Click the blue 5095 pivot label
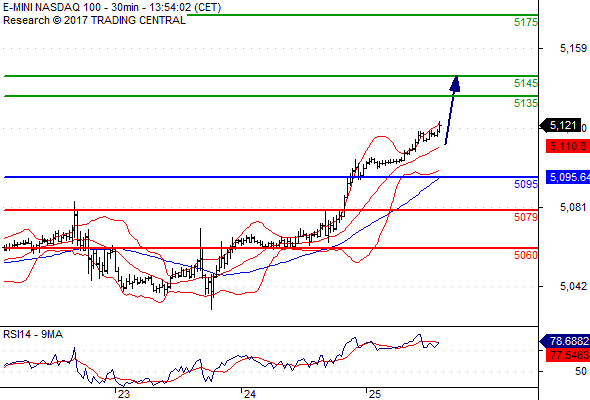590x400 pixels. (526, 184)
